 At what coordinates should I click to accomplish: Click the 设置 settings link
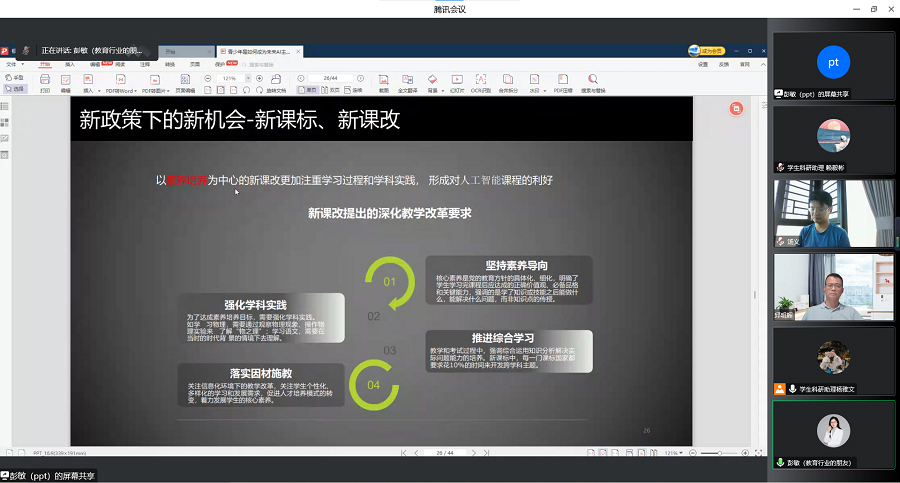coord(699,64)
